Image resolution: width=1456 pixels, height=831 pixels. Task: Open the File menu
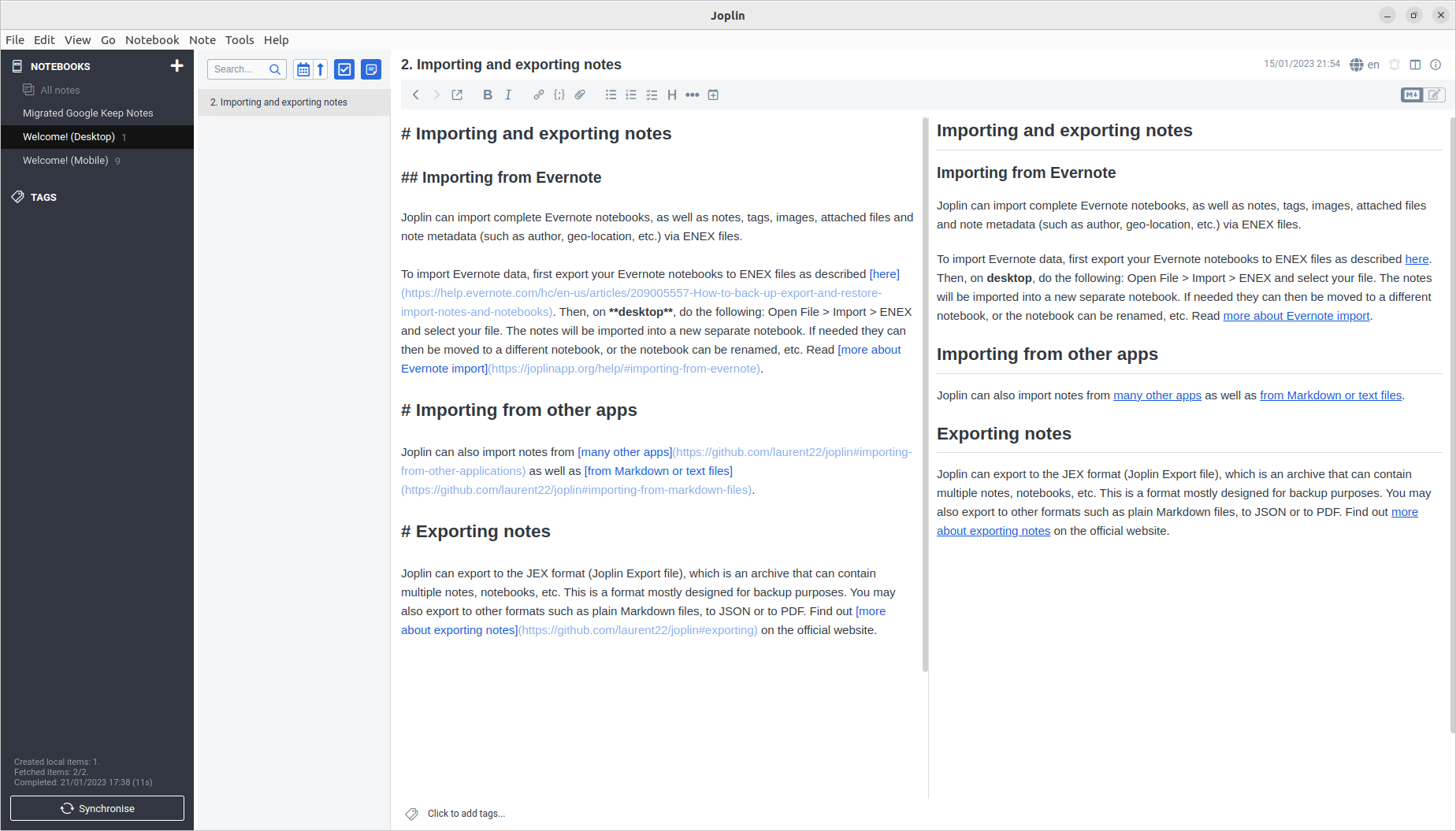tap(15, 40)
